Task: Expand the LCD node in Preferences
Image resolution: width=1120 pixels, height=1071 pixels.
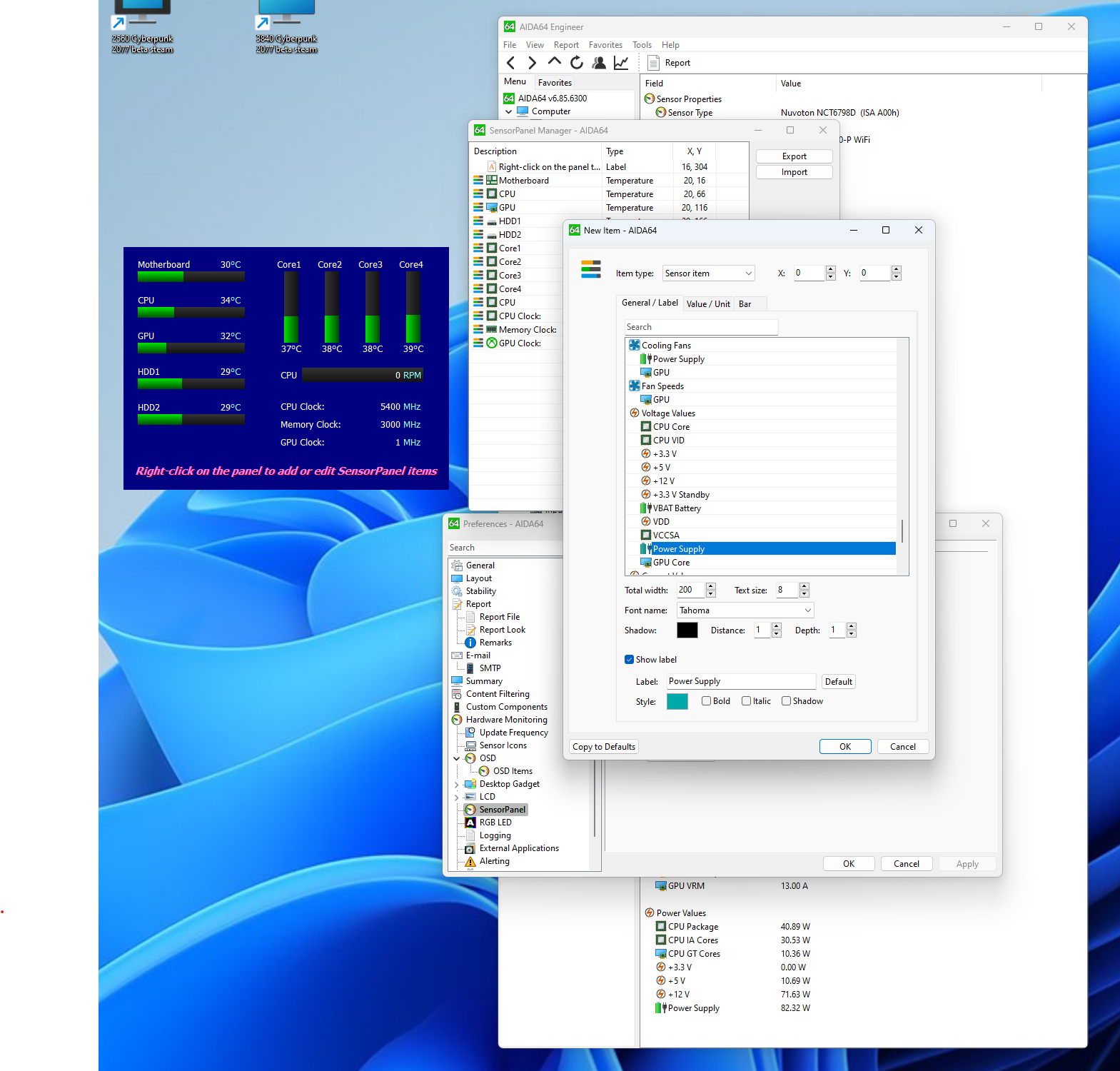Action: click(457, 797)
